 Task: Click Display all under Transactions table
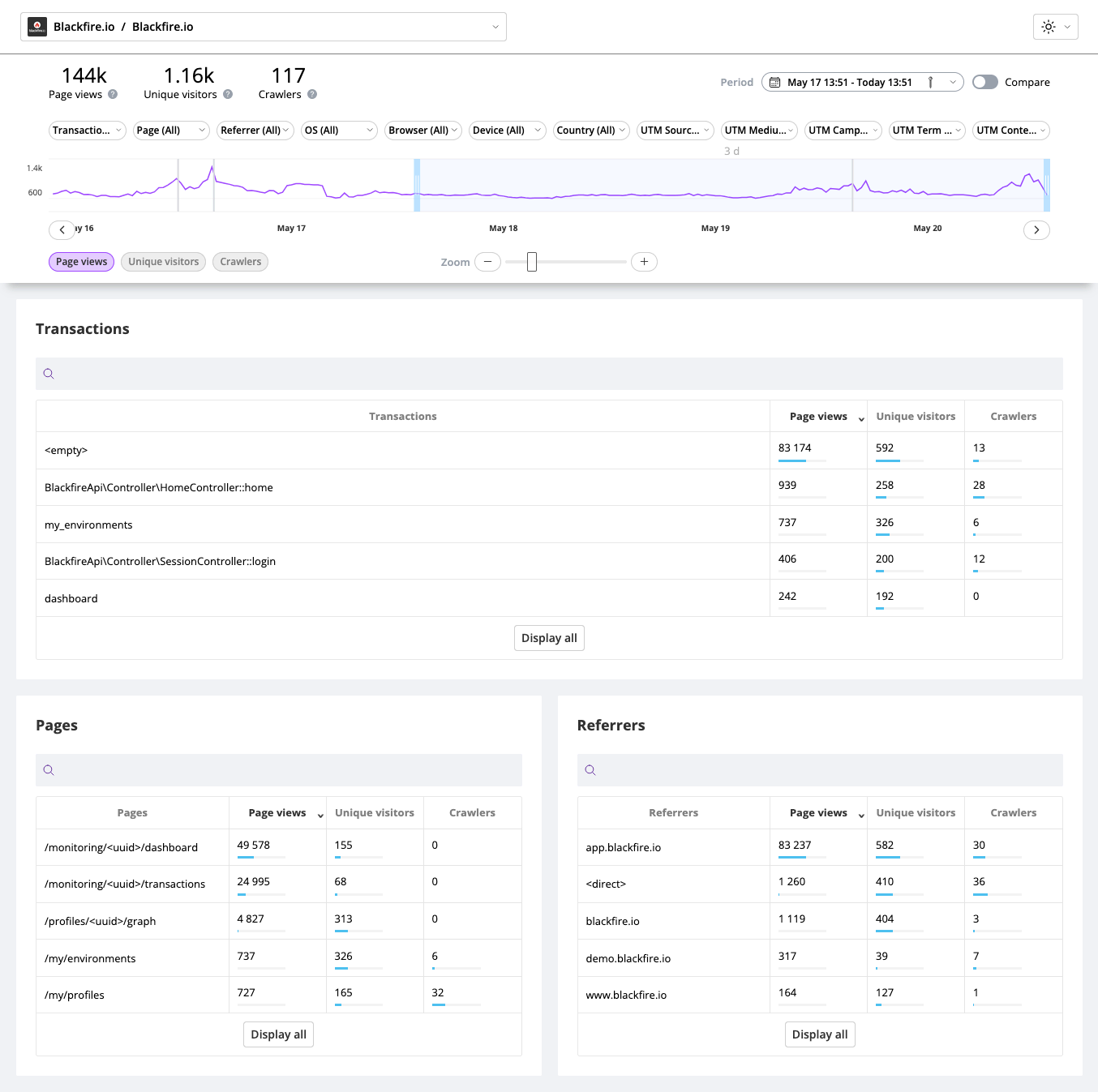click(549, 638)
